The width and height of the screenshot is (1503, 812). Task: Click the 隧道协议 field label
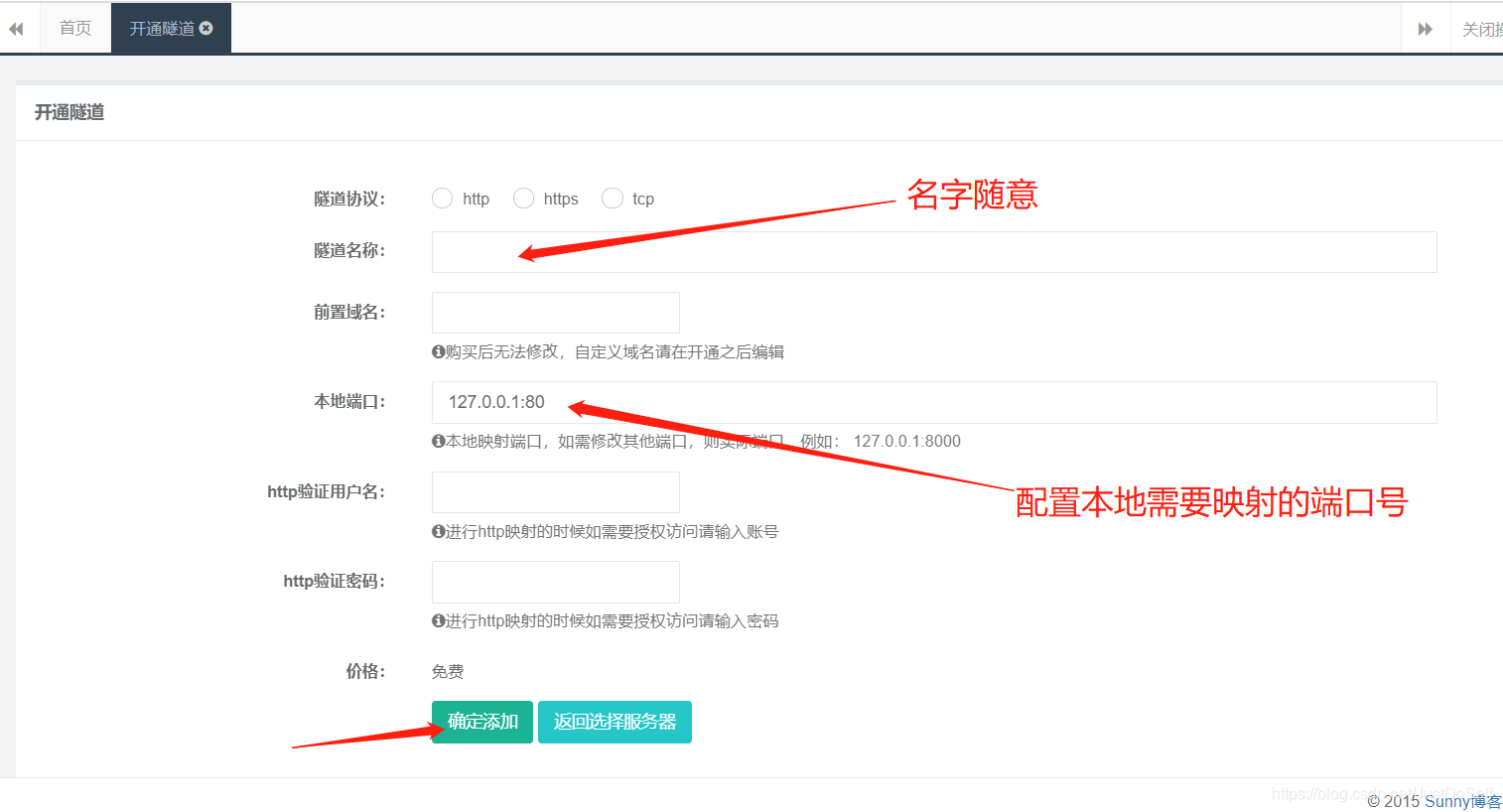pyautogui.click(x=349, y=199)
